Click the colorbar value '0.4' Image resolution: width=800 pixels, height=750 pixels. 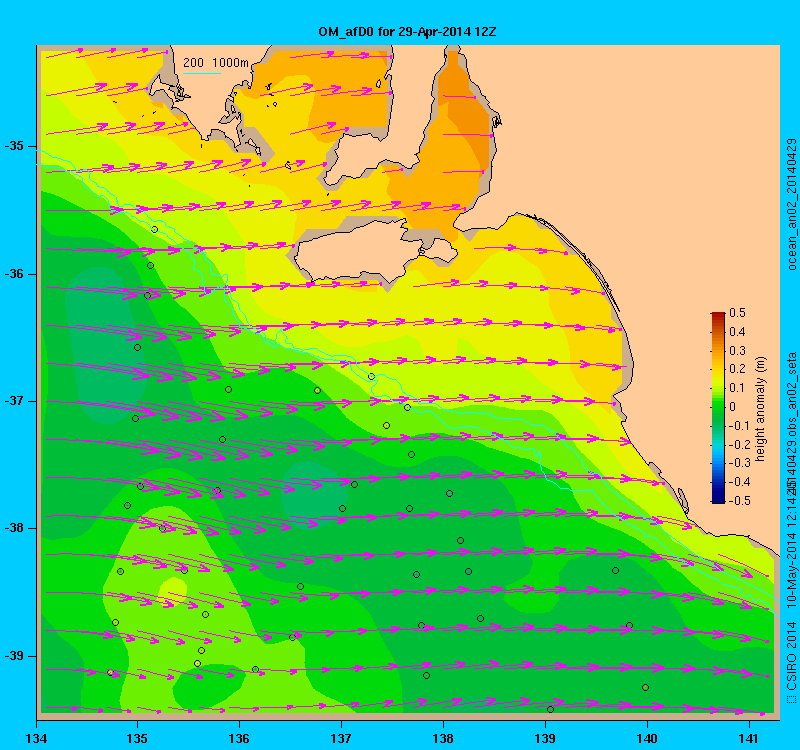[737, 332]
